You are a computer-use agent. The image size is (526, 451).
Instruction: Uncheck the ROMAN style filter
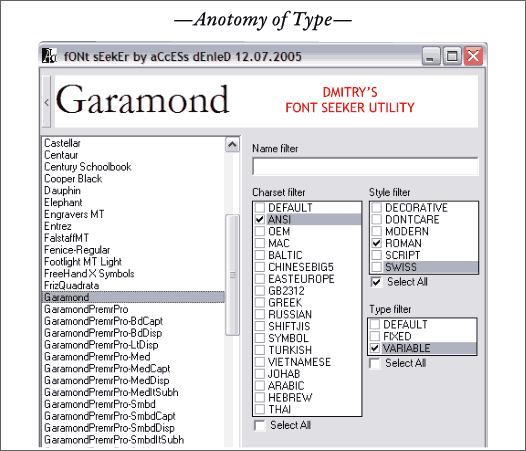377,243
